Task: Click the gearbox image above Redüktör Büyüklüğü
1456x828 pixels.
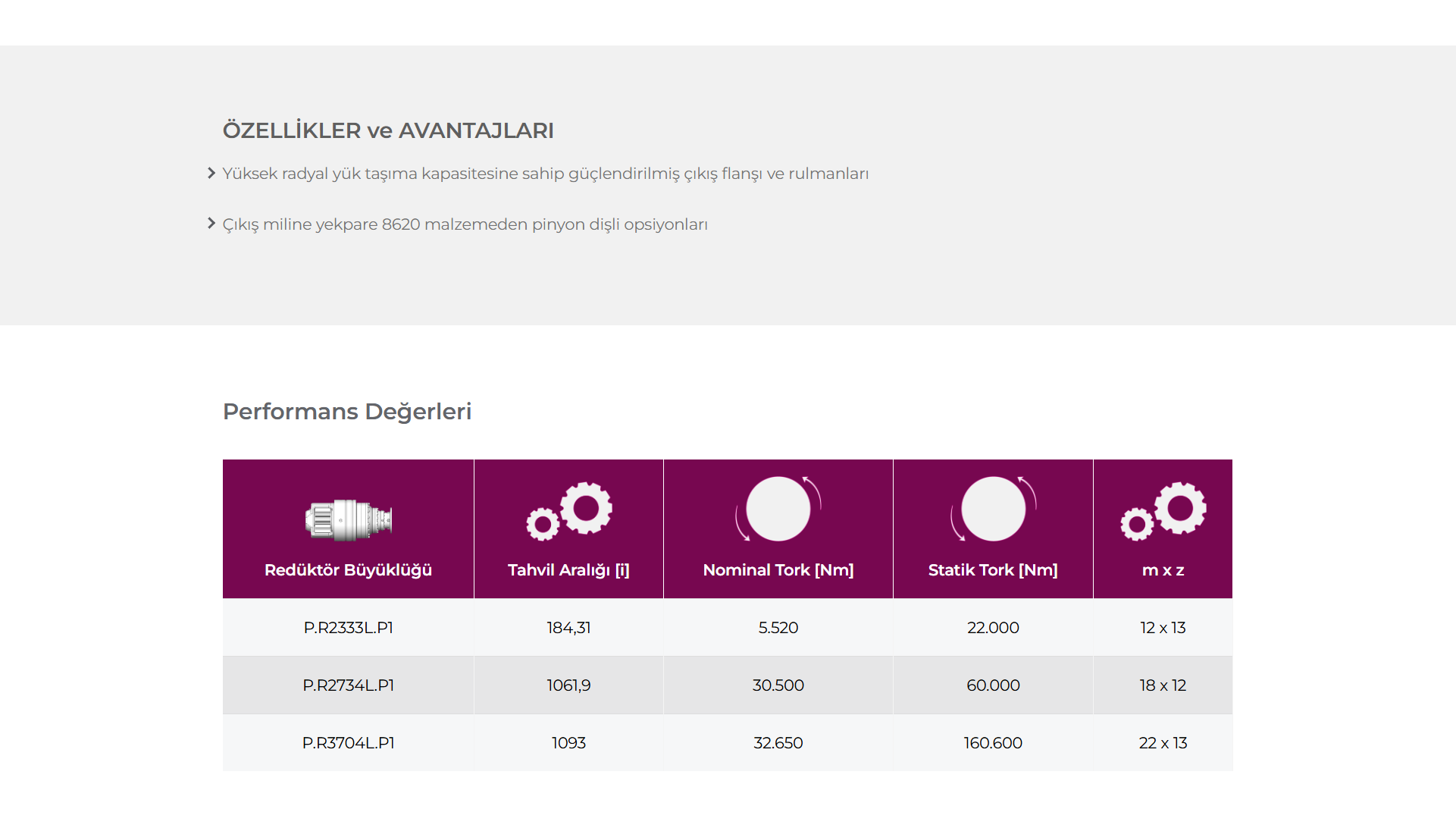Action: pos(348,520)
